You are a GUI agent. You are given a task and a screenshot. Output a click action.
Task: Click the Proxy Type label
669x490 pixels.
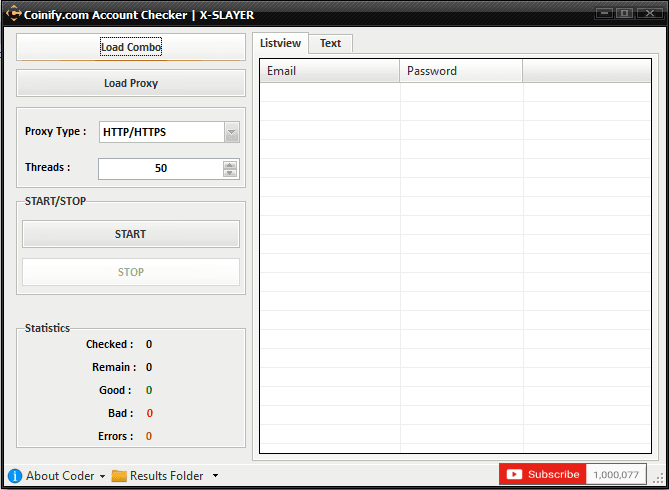[55, 131]
